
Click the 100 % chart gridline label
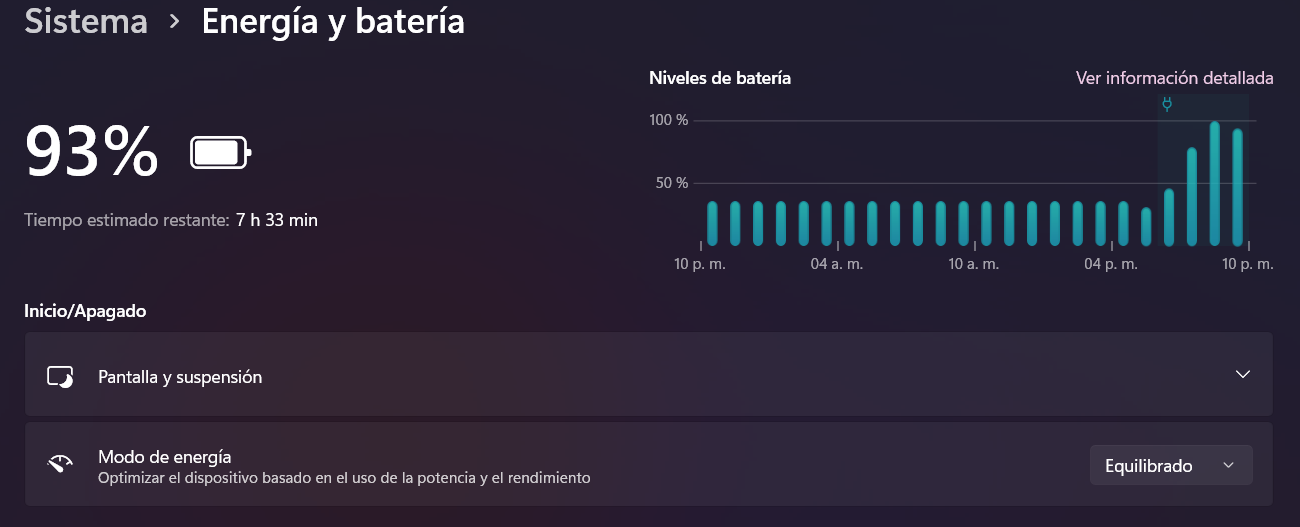point(669,121)
